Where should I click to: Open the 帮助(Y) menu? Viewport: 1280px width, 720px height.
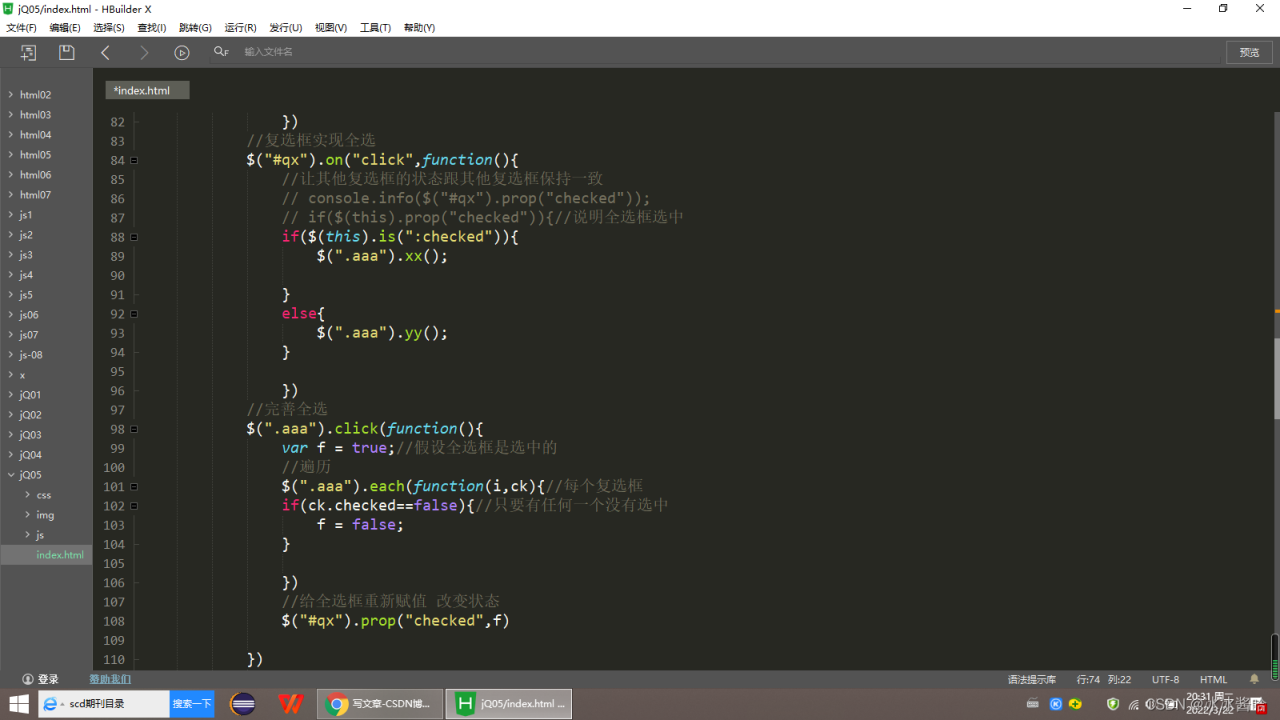click(x=419, y=28)
